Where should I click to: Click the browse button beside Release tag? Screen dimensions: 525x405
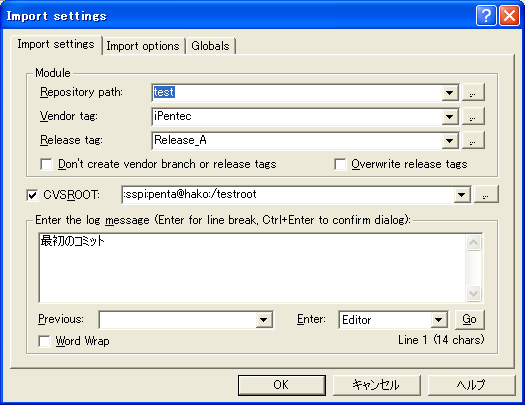coord(473,140)
